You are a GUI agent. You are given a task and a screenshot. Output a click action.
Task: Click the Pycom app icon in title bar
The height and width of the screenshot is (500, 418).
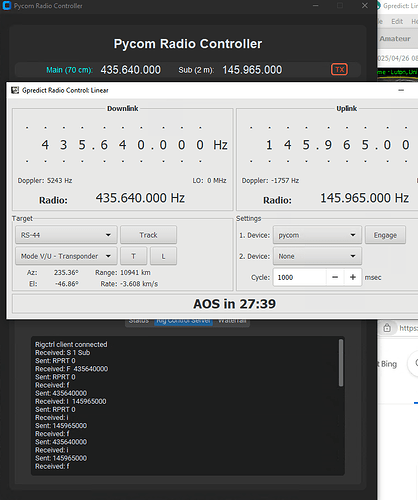coord(7,6)
